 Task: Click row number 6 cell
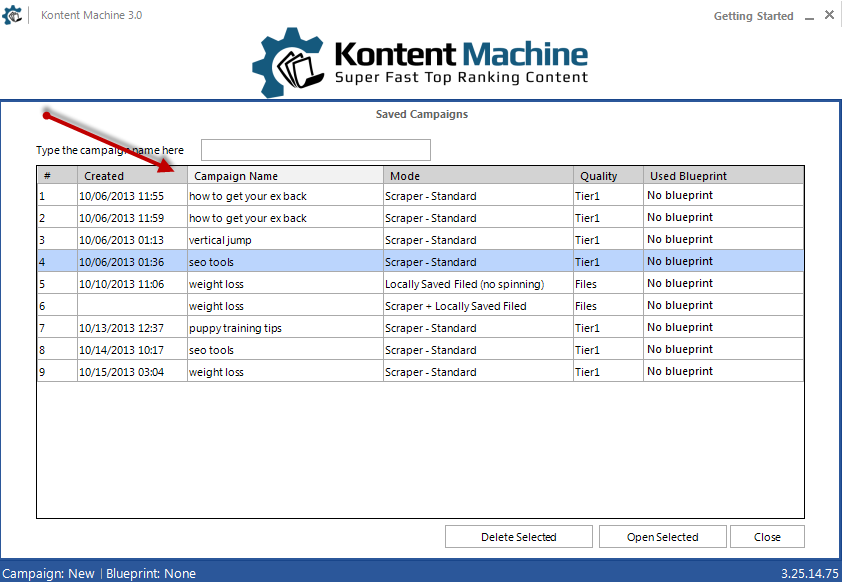tap(57, 306)
